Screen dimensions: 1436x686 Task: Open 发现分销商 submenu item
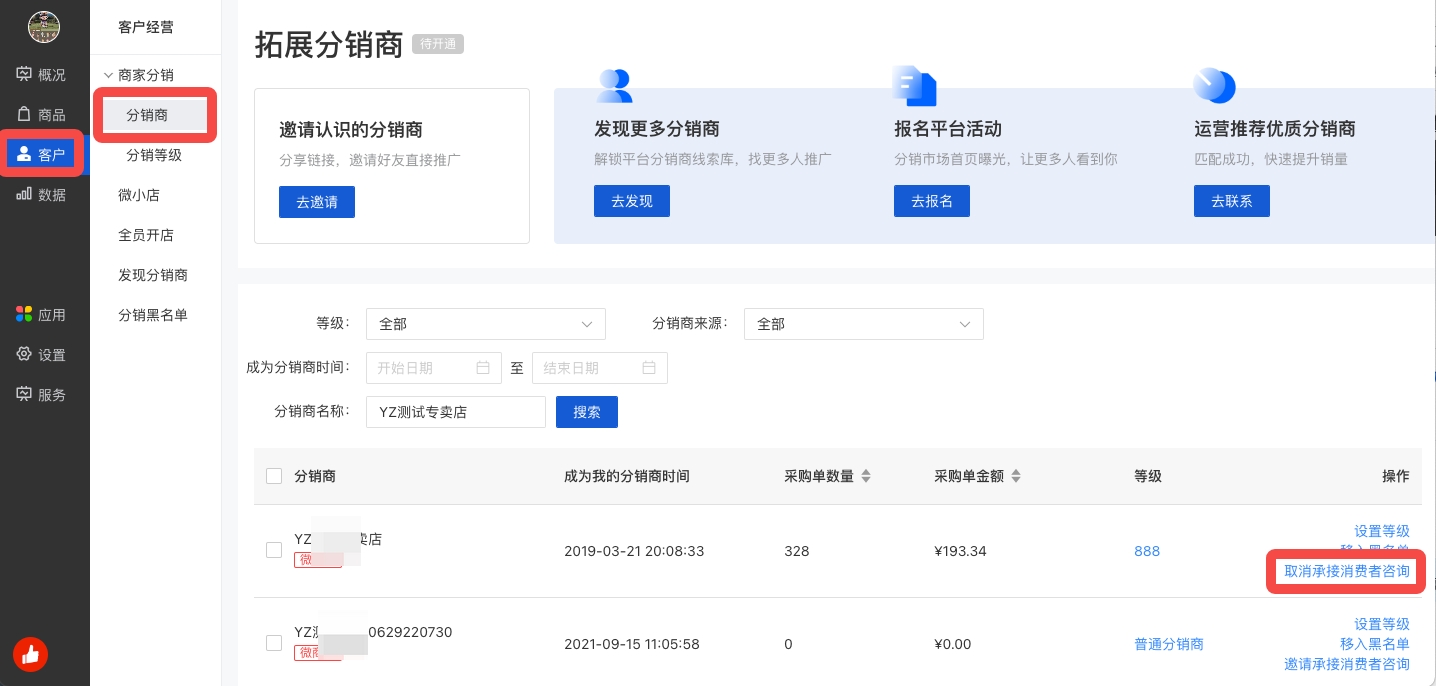coord(153,275)
